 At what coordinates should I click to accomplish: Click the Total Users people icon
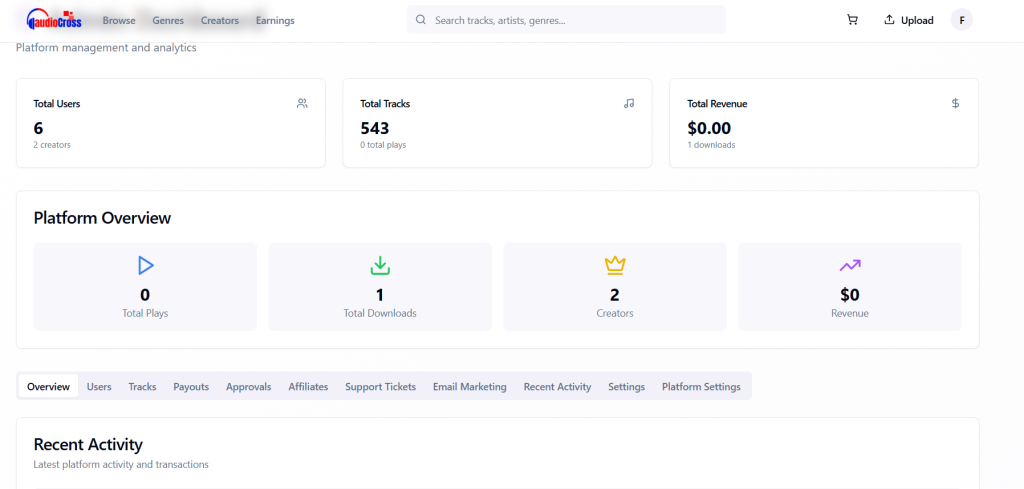point(302,103)
